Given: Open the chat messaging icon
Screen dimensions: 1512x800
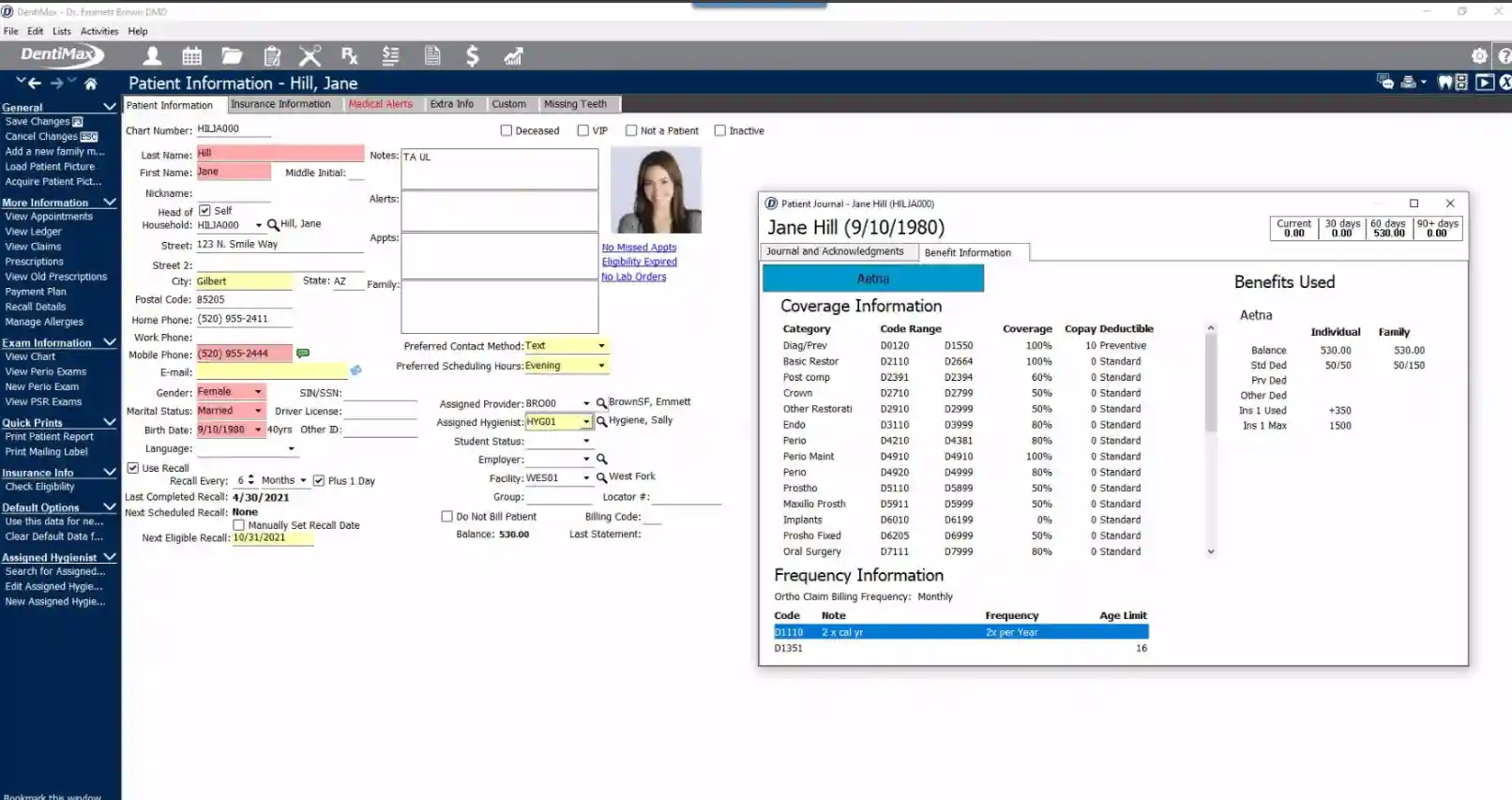Looking at the screenshot, I should pyautogui.click(x=1384, y=83).
